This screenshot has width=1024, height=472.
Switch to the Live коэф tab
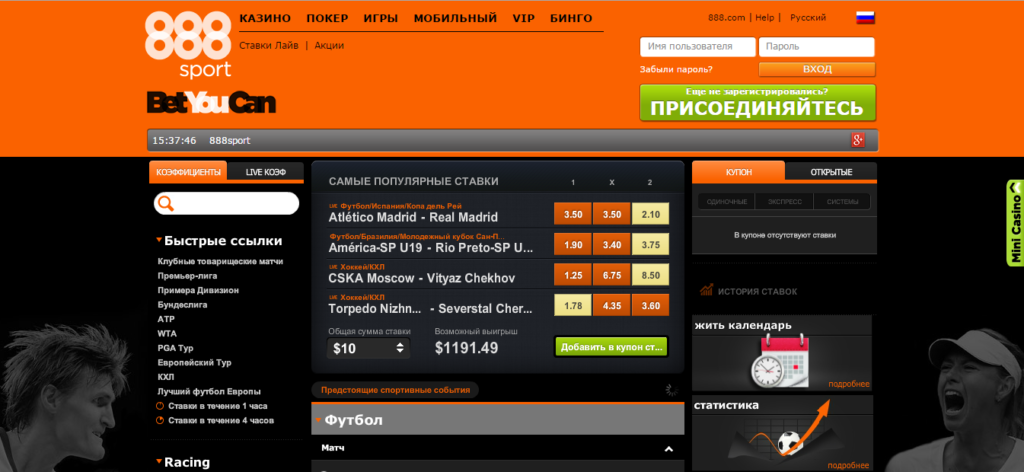[x=266, y=172]
